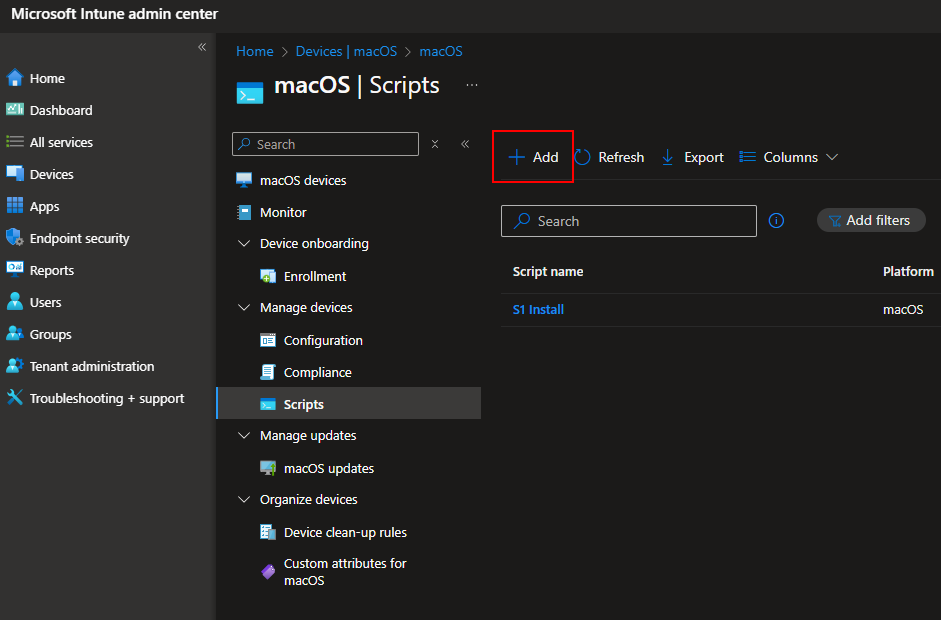941x620 pixels.
Task: Open the S1 Install script link
Action: tap(538, 310)
